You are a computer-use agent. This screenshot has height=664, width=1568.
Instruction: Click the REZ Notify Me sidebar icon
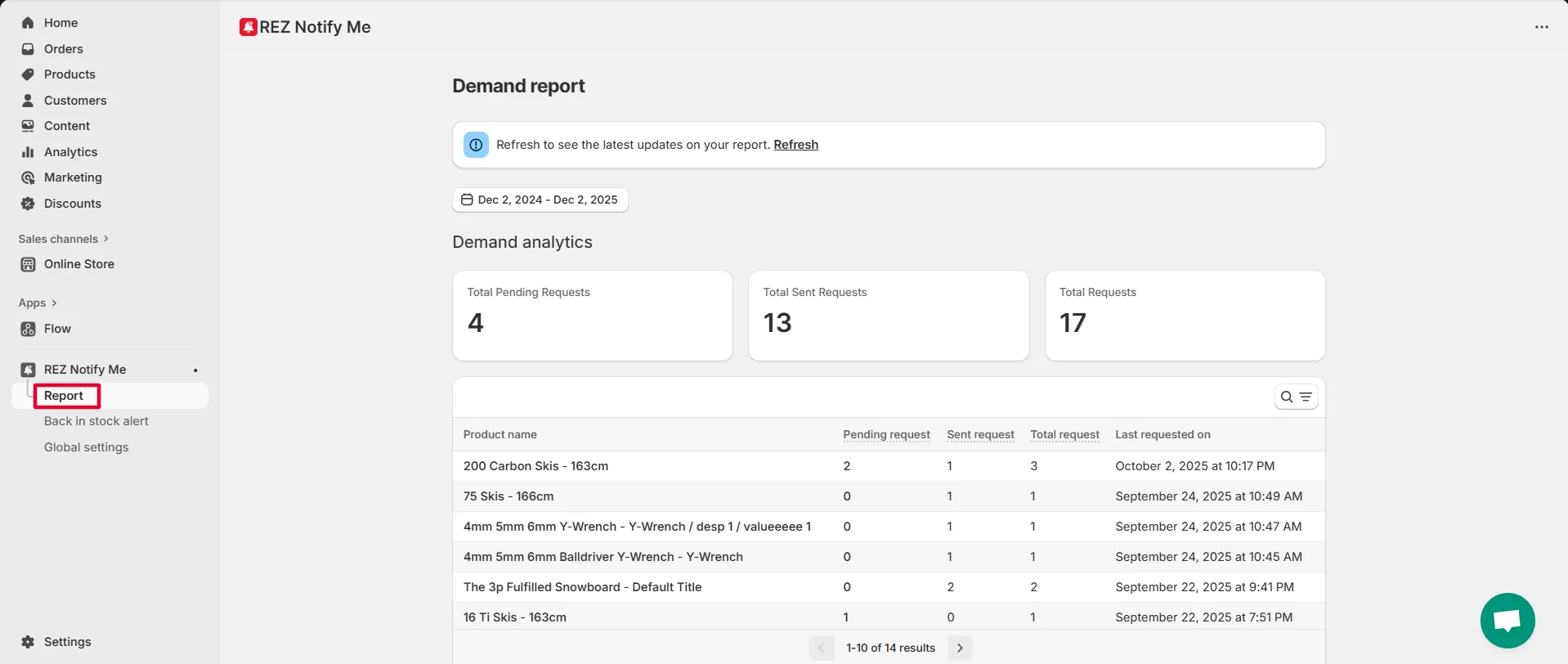click(x=28, y=370)
